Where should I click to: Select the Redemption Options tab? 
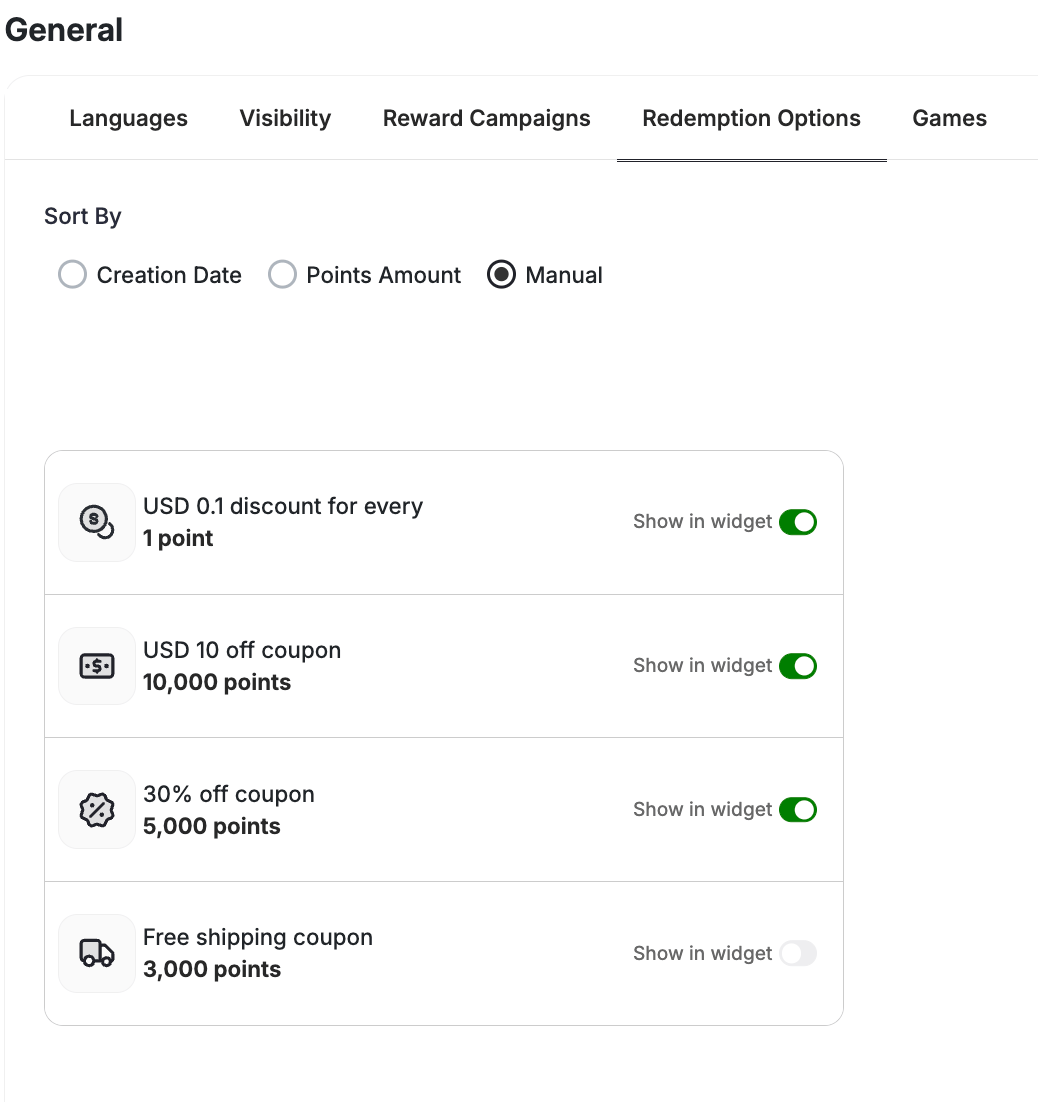751,118
